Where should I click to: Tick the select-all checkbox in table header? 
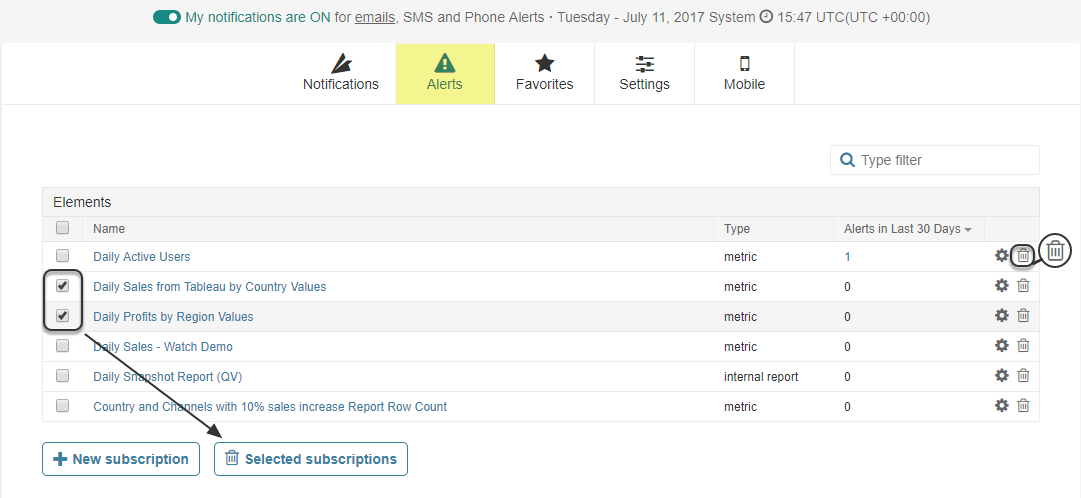point(63,228)
